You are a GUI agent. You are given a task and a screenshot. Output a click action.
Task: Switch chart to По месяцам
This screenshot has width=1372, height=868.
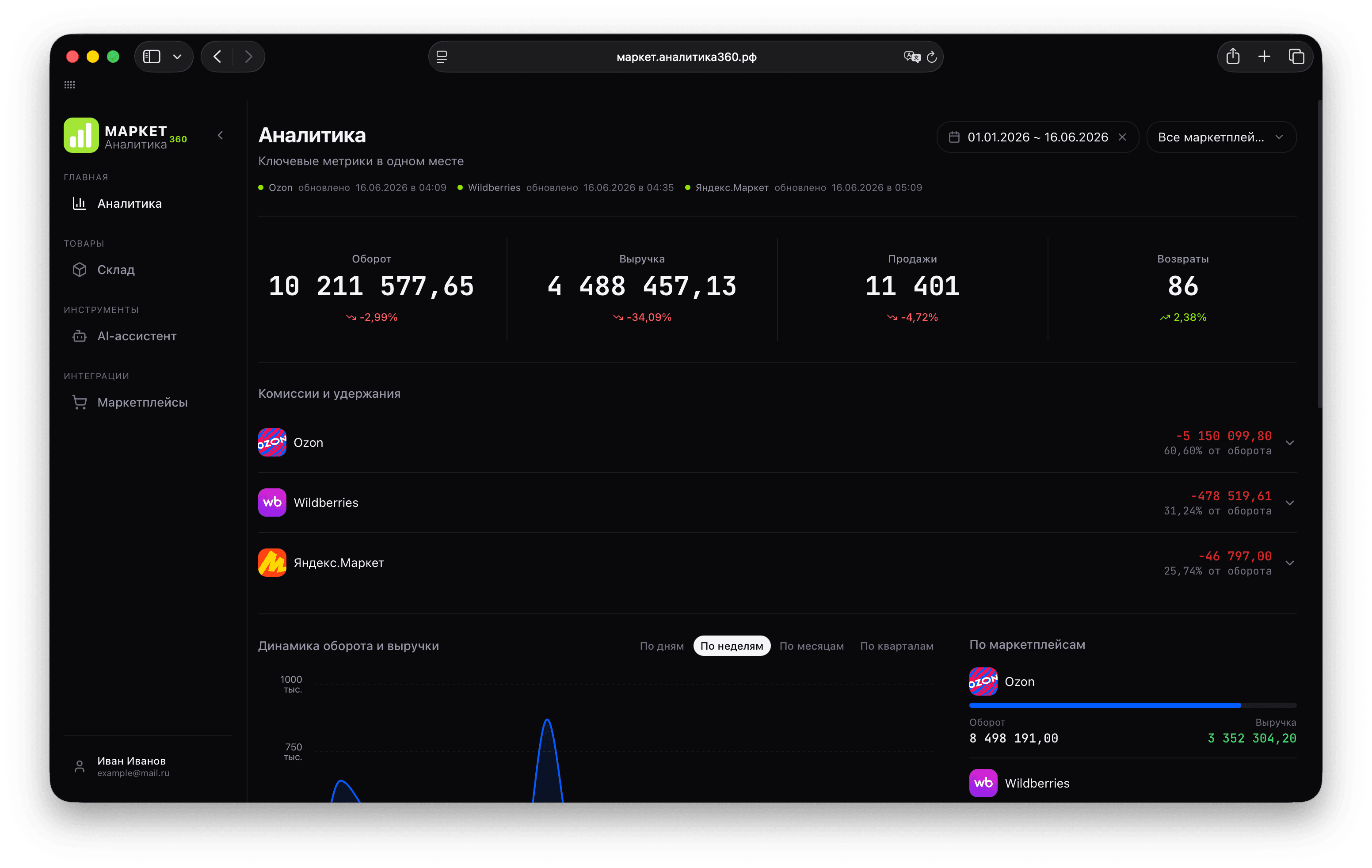[812, 646]
